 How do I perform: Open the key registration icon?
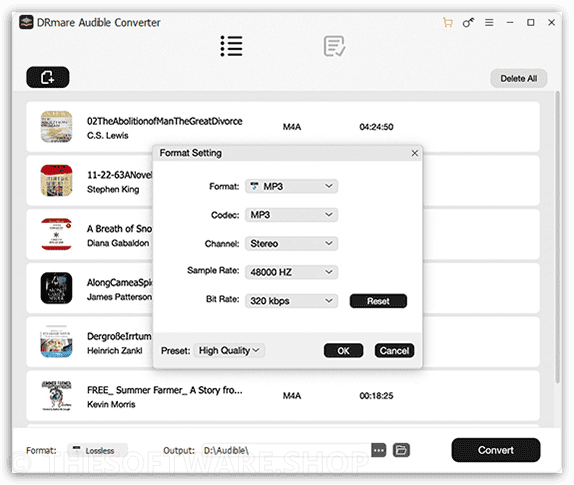pos(468,23)
